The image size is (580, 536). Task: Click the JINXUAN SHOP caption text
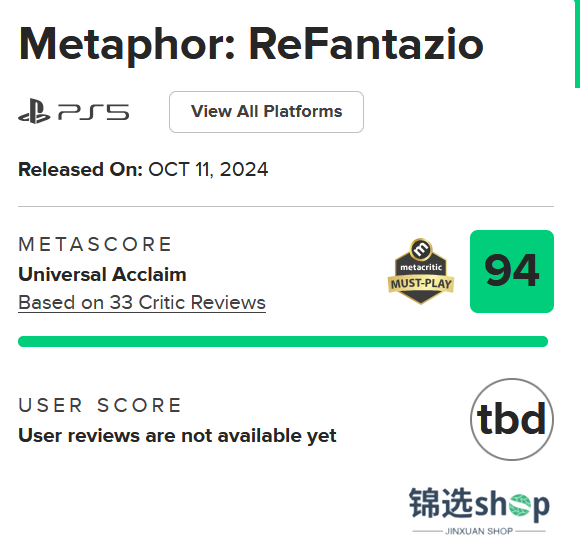tap(479, 531)
